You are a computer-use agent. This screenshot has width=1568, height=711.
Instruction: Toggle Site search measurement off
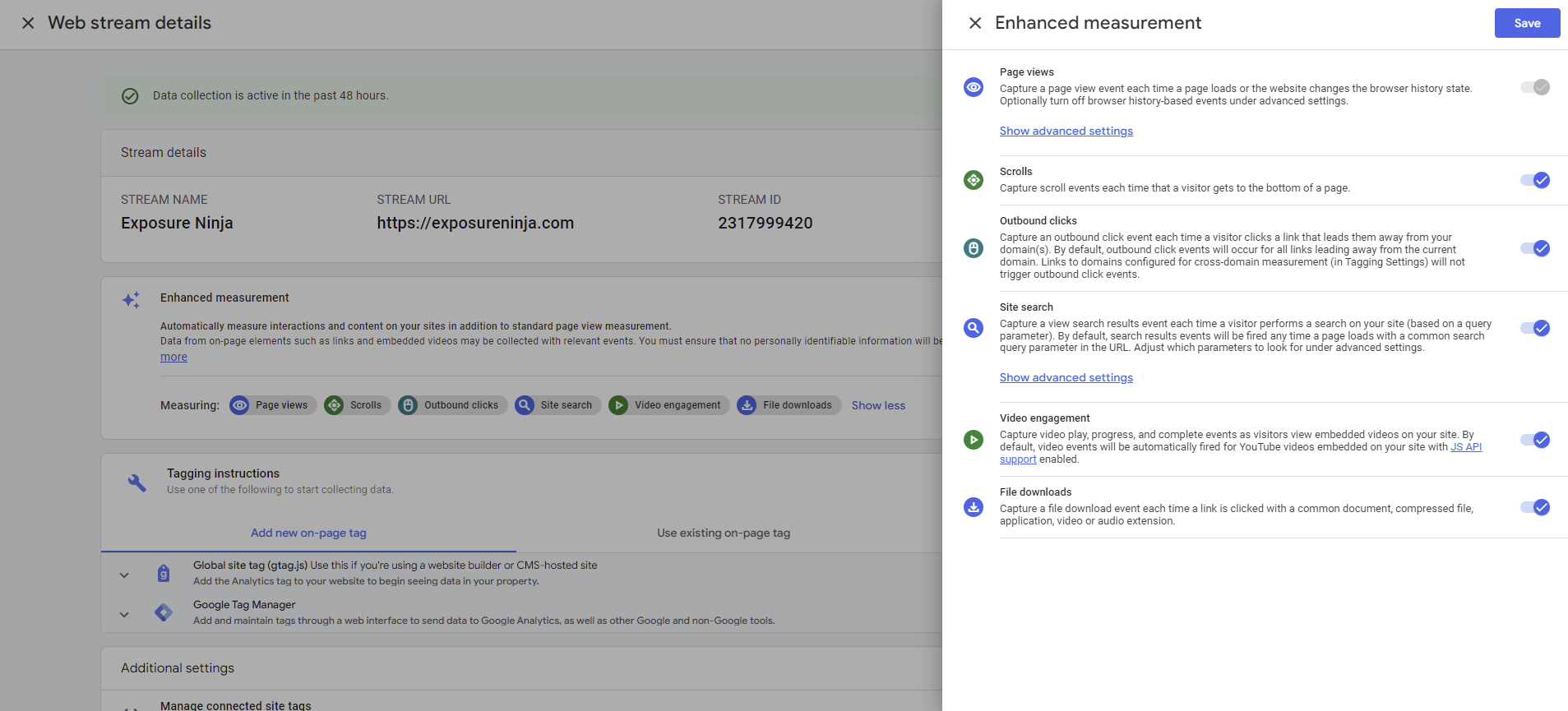coord(1535,328)
